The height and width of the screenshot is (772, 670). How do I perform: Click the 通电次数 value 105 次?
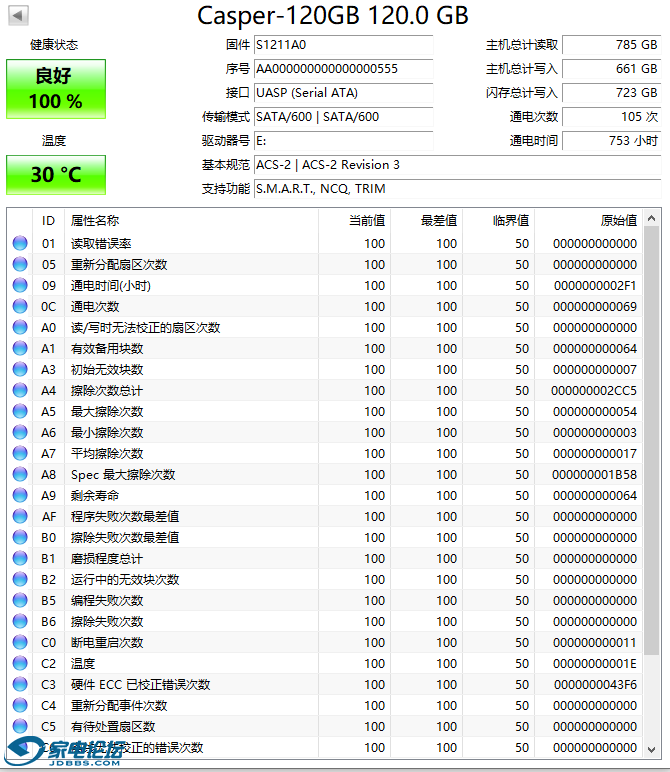611,117
